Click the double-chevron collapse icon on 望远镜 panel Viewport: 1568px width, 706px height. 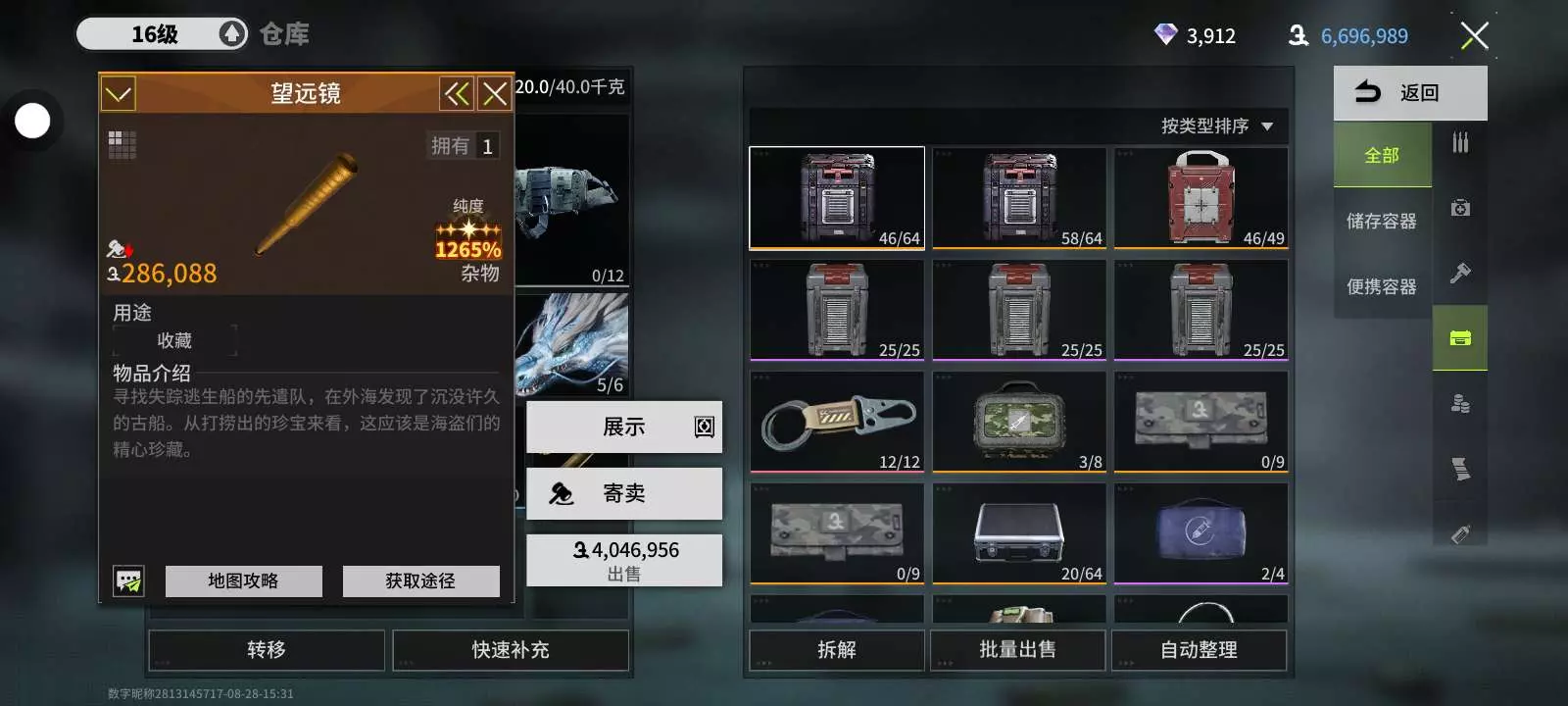[x=457, y=94]
